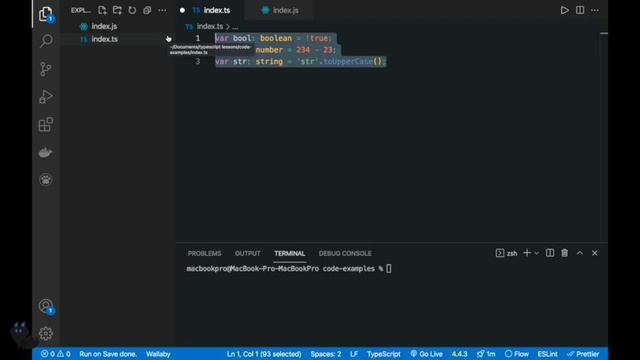Switch to the DEBUG CONSOLE tab
This screenshot has height=360, width=640.
345,253
